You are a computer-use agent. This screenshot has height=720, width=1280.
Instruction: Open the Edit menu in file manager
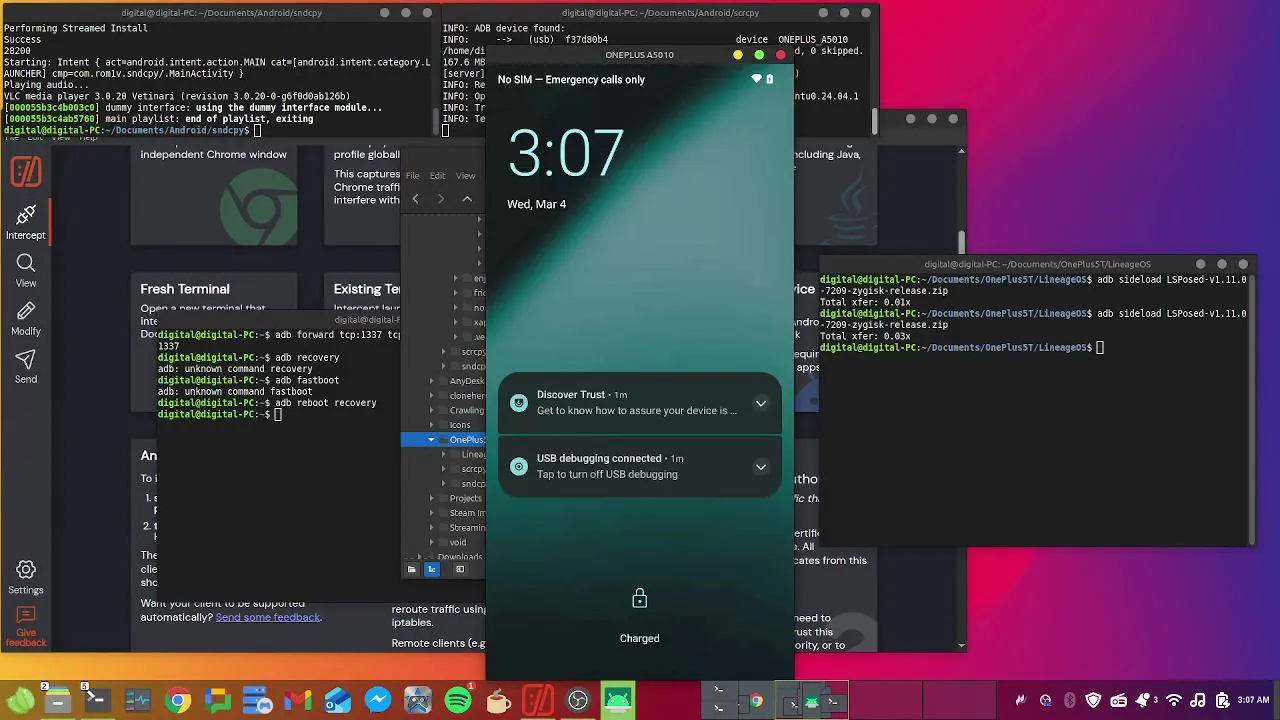click(438, 176)
